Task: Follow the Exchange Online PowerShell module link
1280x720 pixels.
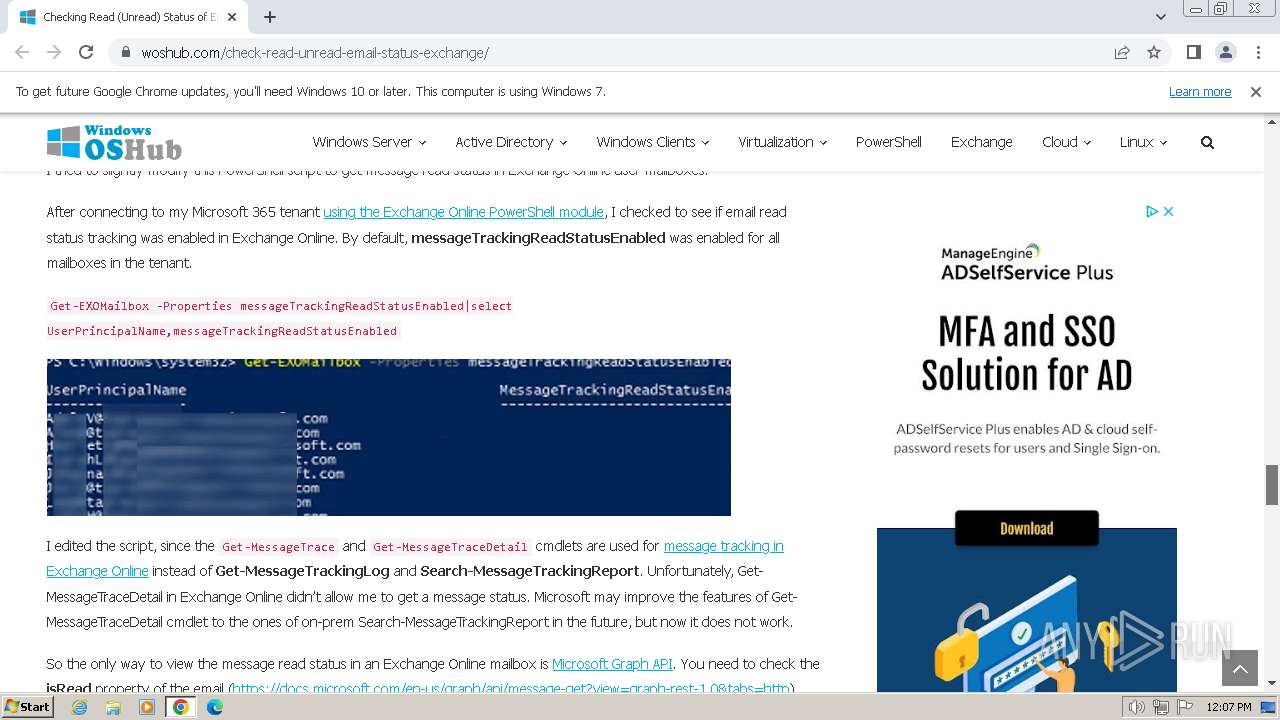Action: 463,212
